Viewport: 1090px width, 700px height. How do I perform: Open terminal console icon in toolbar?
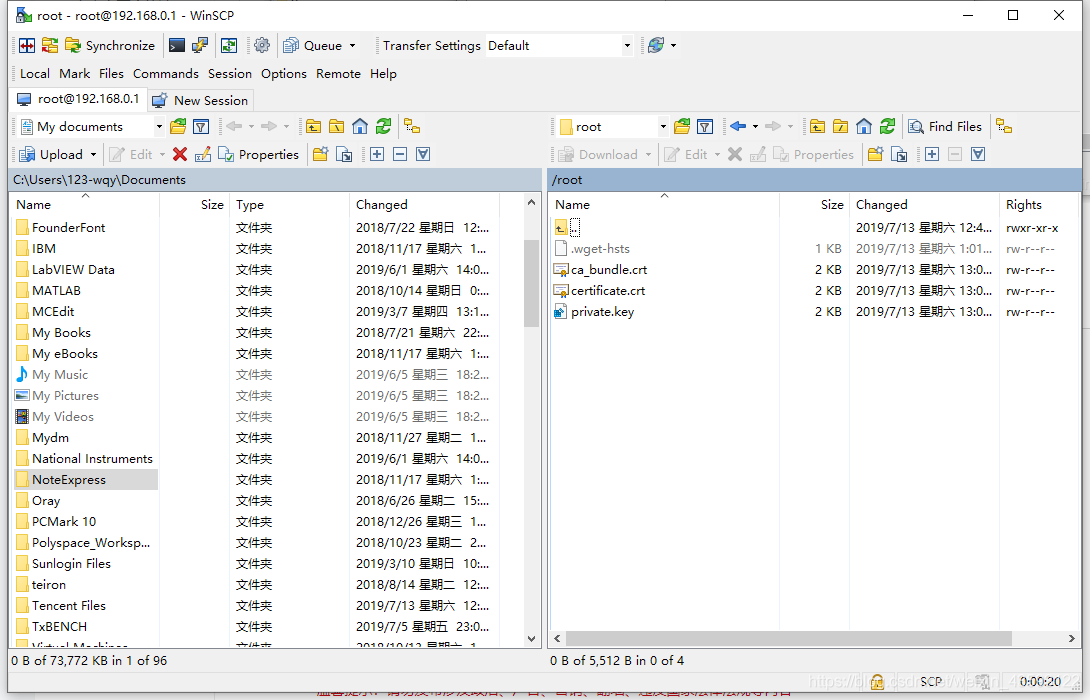tap(177, 46)
